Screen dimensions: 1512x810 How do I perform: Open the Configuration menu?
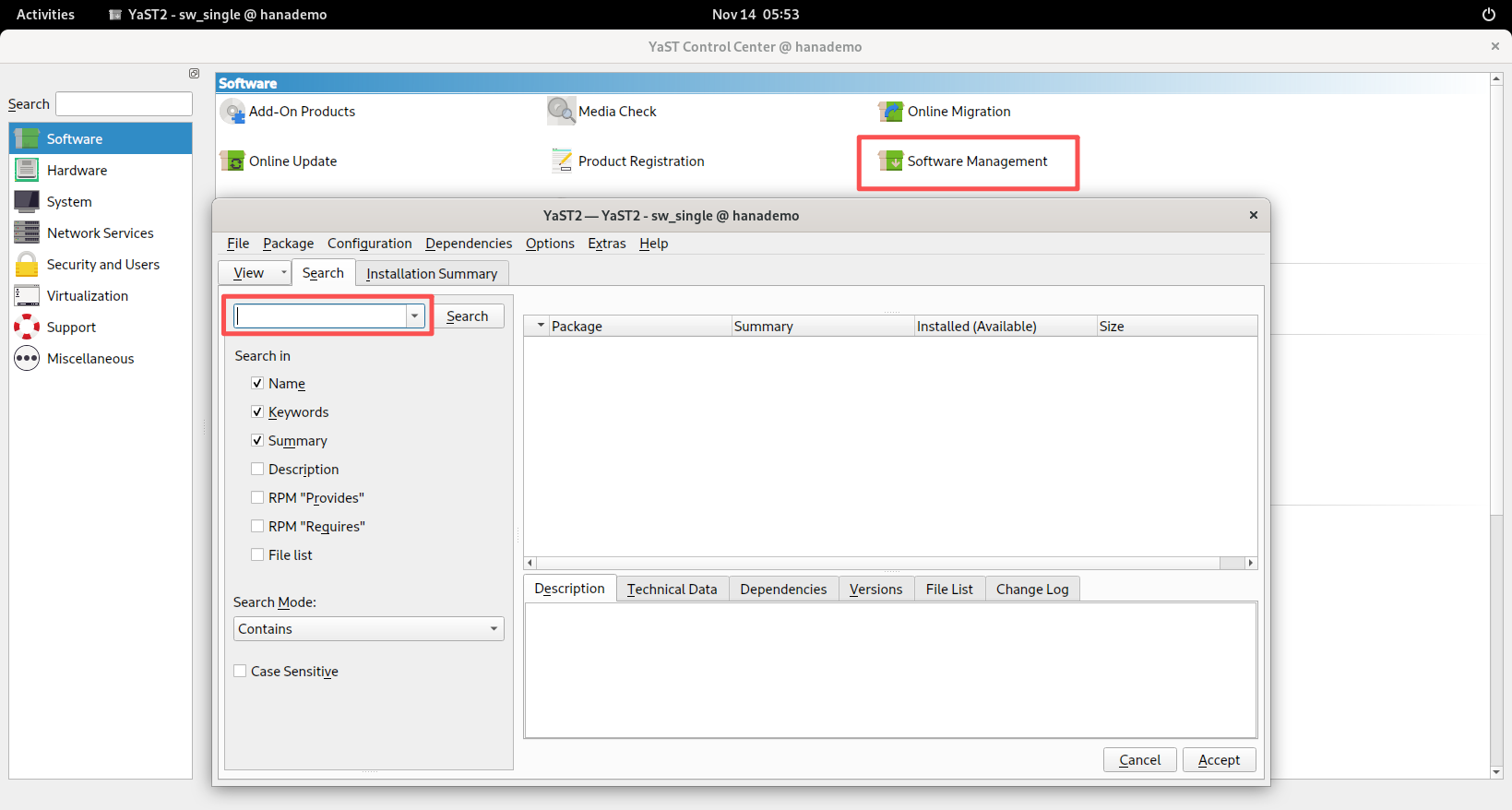370,244
